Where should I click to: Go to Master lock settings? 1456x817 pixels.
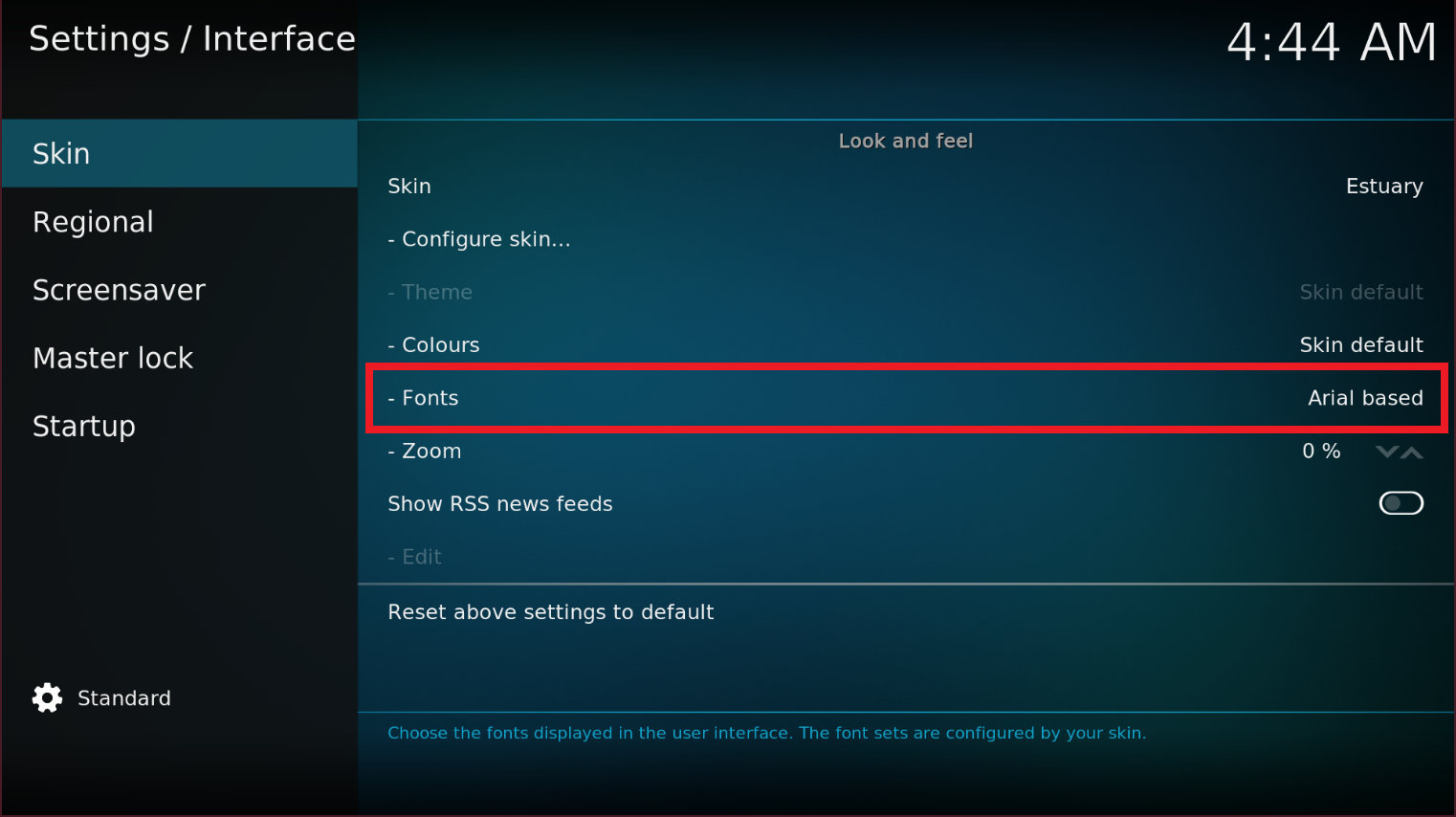(180, 358)
